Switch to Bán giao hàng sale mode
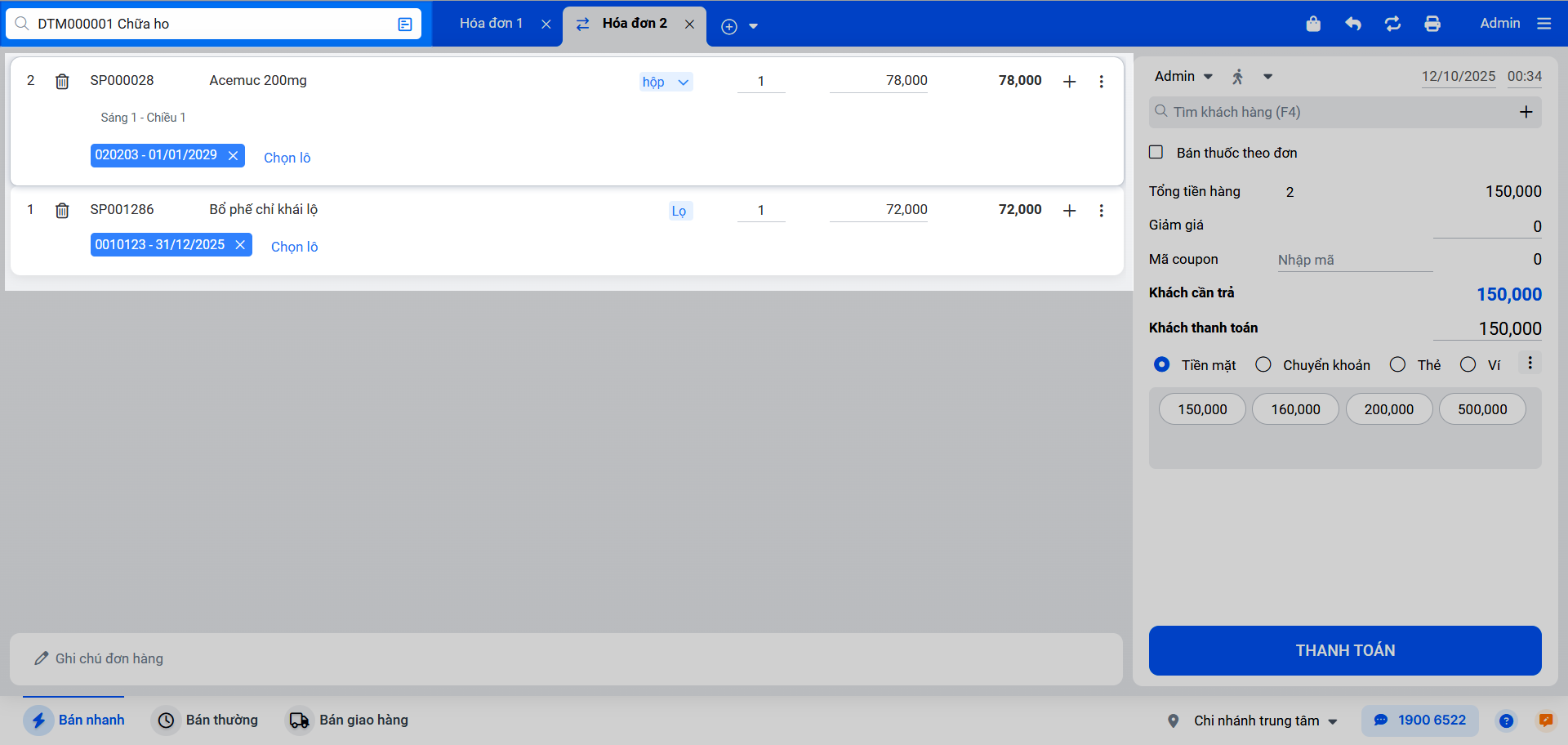The width and height of the screenshot is (1568, 745). [x=347, y=720]
